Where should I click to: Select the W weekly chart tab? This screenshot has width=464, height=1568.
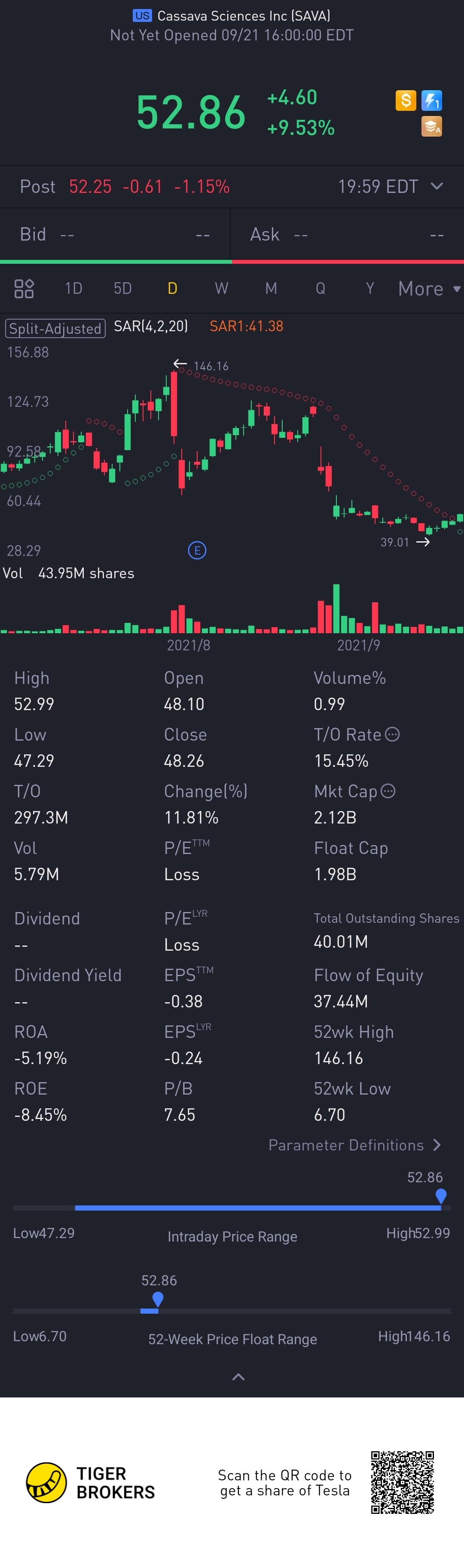click(222, 289)
